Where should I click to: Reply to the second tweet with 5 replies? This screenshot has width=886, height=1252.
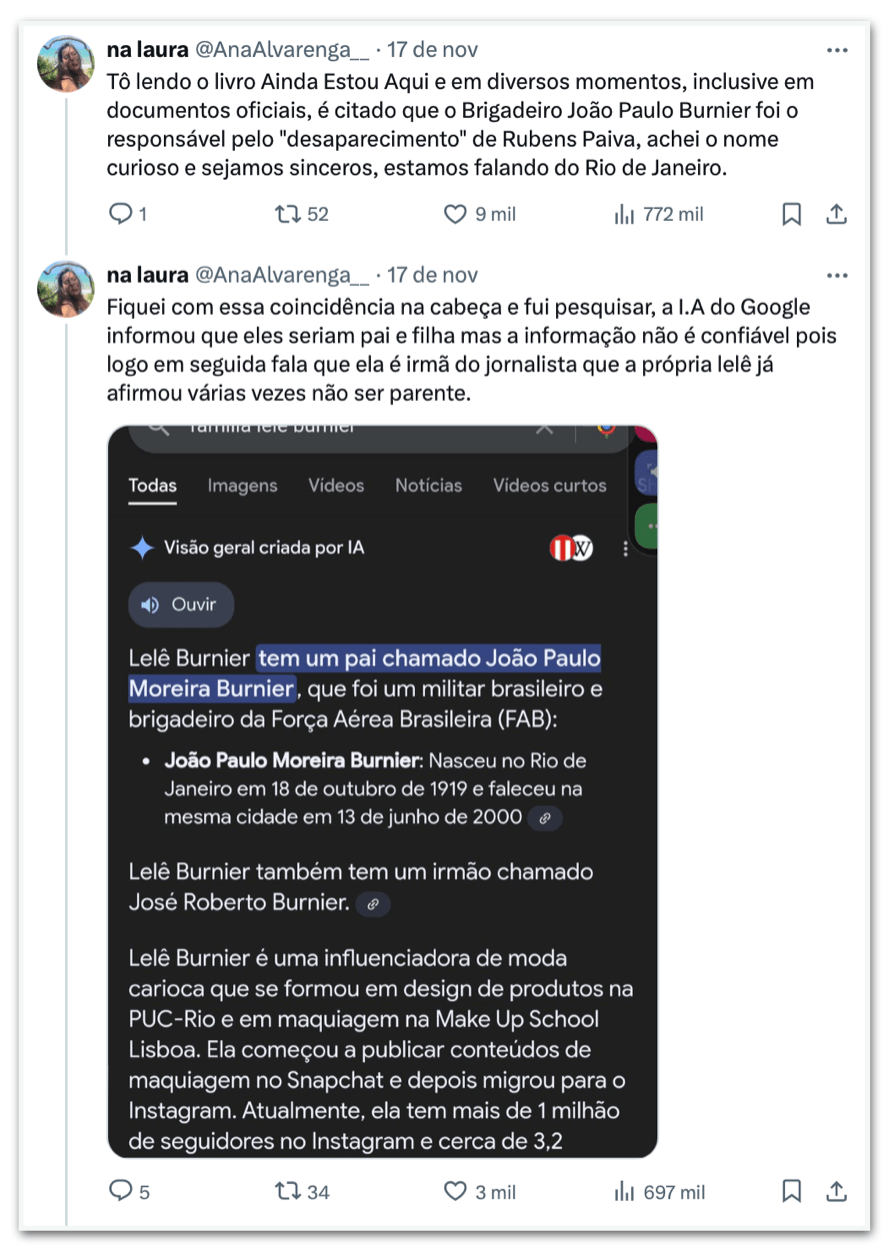click(120, 1191)
